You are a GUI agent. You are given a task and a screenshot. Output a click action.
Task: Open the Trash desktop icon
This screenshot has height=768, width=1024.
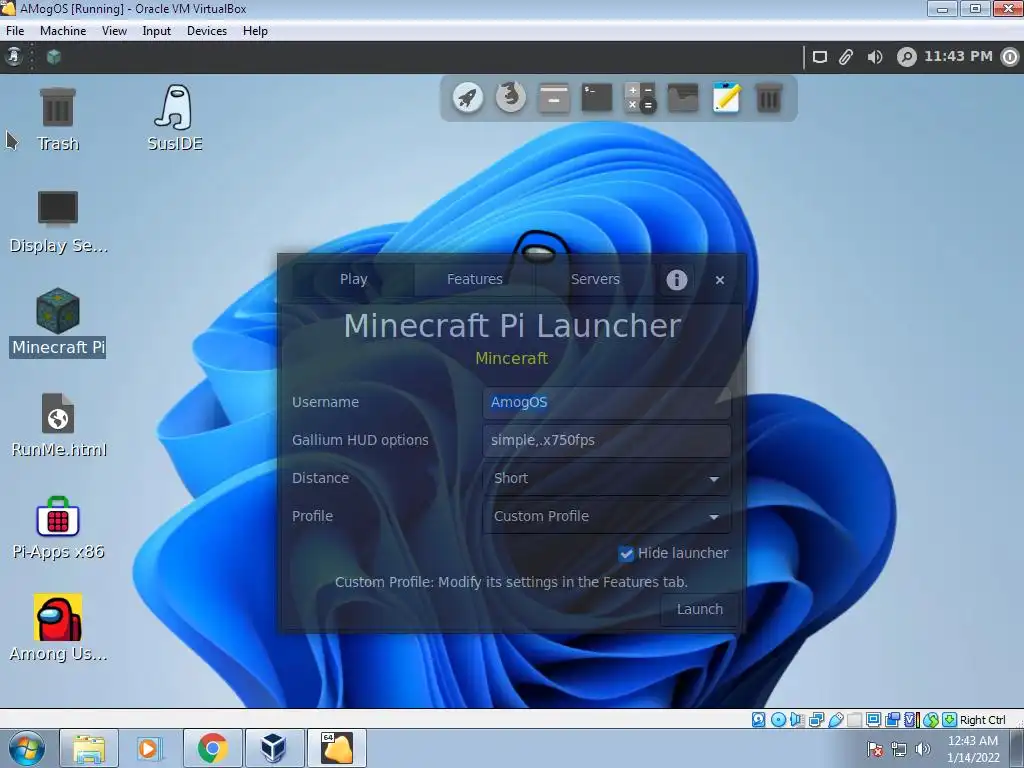click(57, 120)
